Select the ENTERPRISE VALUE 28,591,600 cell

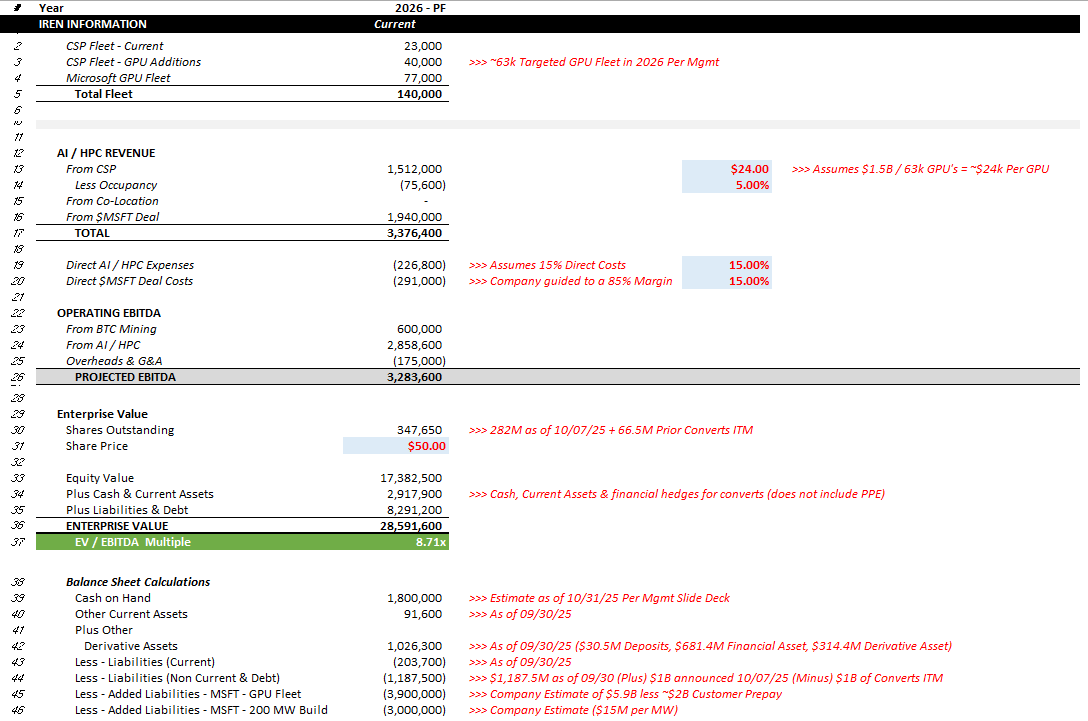point(411,526)
